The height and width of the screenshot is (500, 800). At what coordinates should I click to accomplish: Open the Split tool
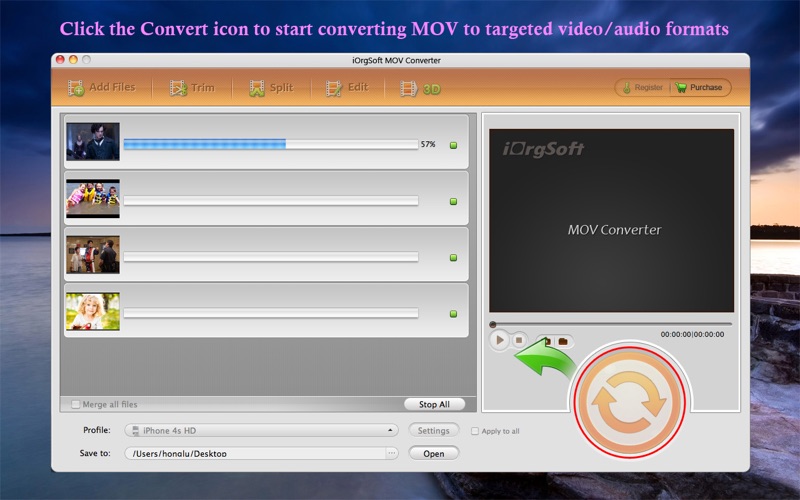[x=271, y=88]
